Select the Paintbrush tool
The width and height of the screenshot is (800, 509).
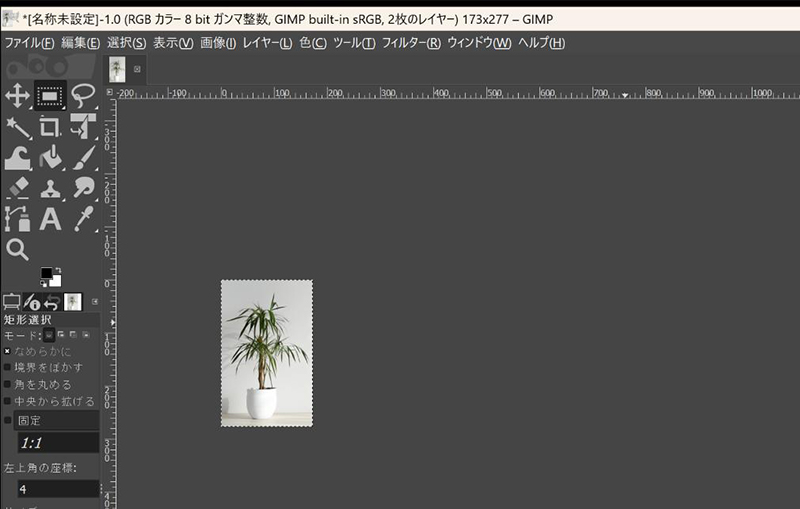click(x=84, y=158)
